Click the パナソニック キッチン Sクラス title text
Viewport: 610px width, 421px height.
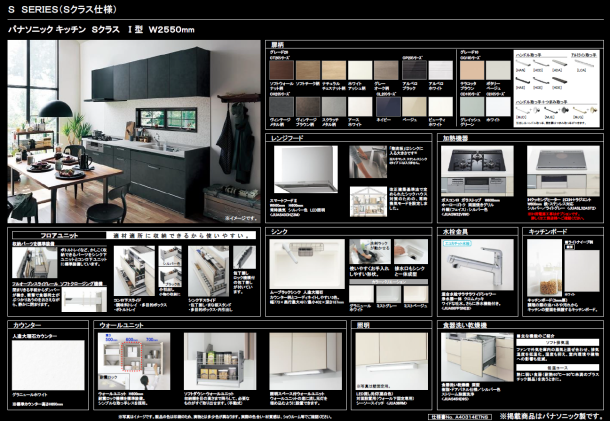(101, 30)
